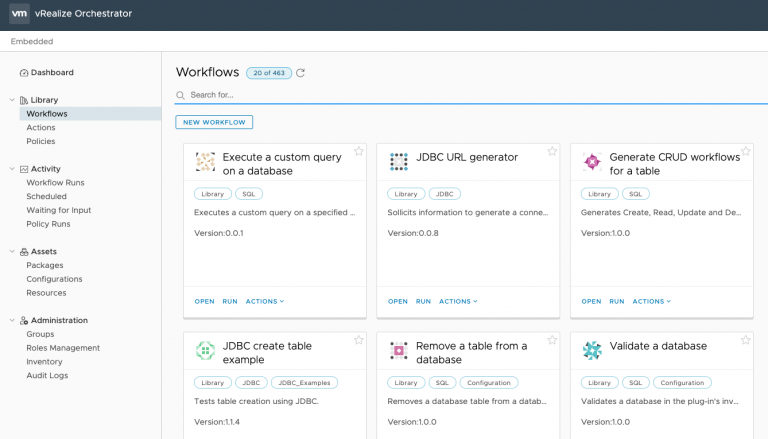Click the Library books icon
Viewport: 768px width, 439px height.
point(24,100)
